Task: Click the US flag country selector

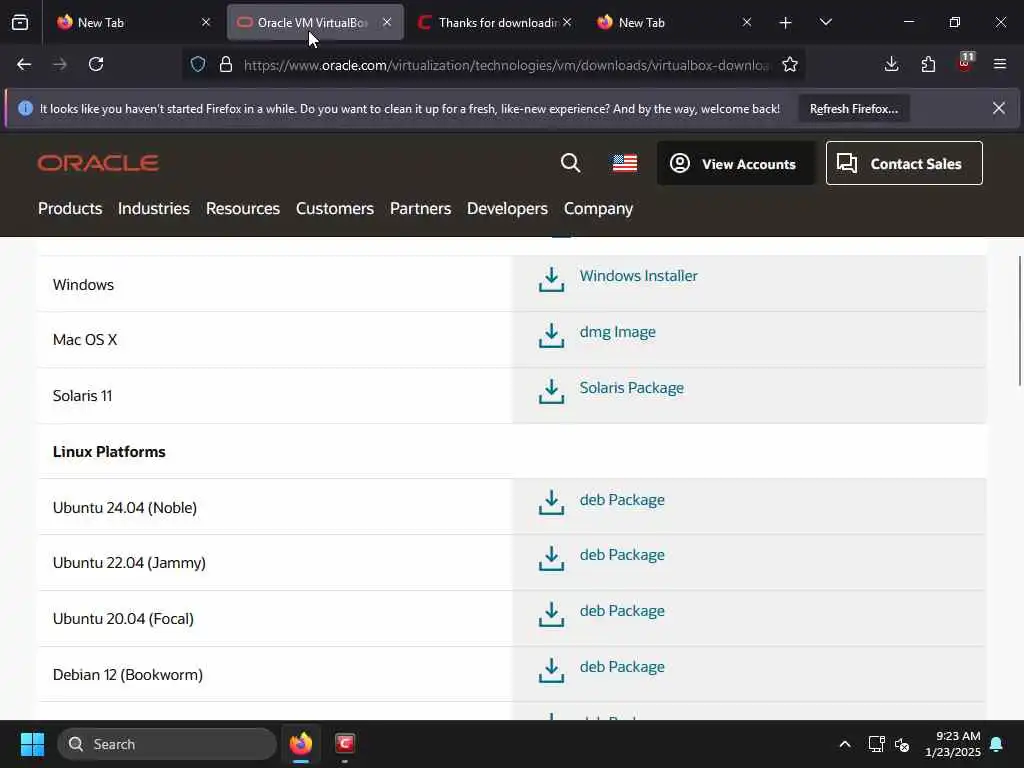Action: click(x=624, y=163)
